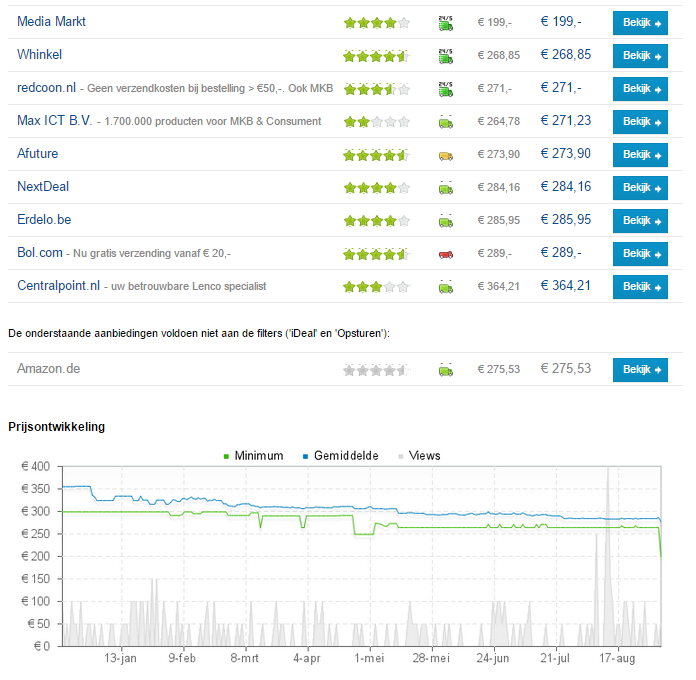696x680 pixels.
Task: Click the star rating for Erdelo.be
Action: coord(376,221)
